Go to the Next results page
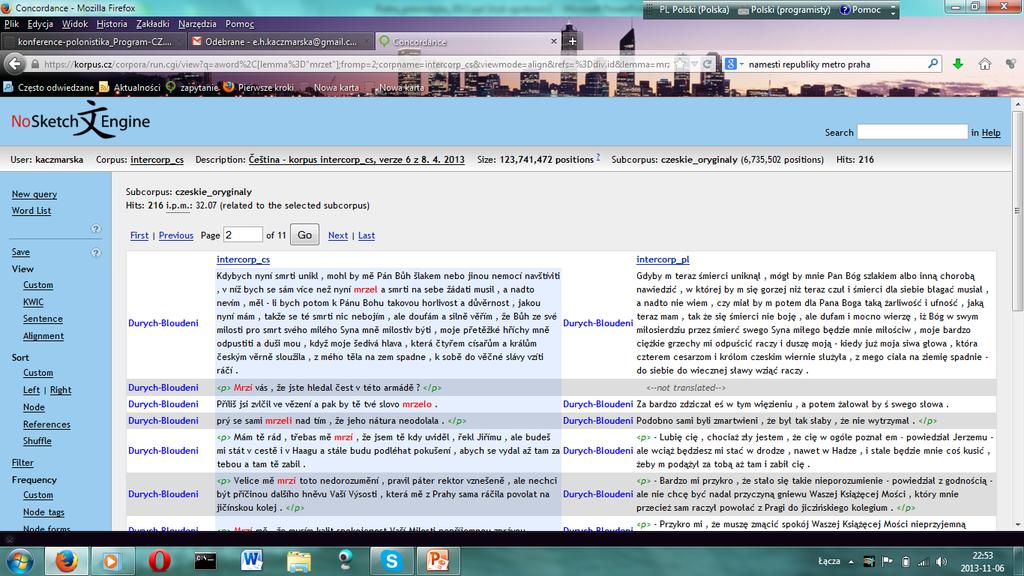The image size is (1024, 576). (338, 236)
